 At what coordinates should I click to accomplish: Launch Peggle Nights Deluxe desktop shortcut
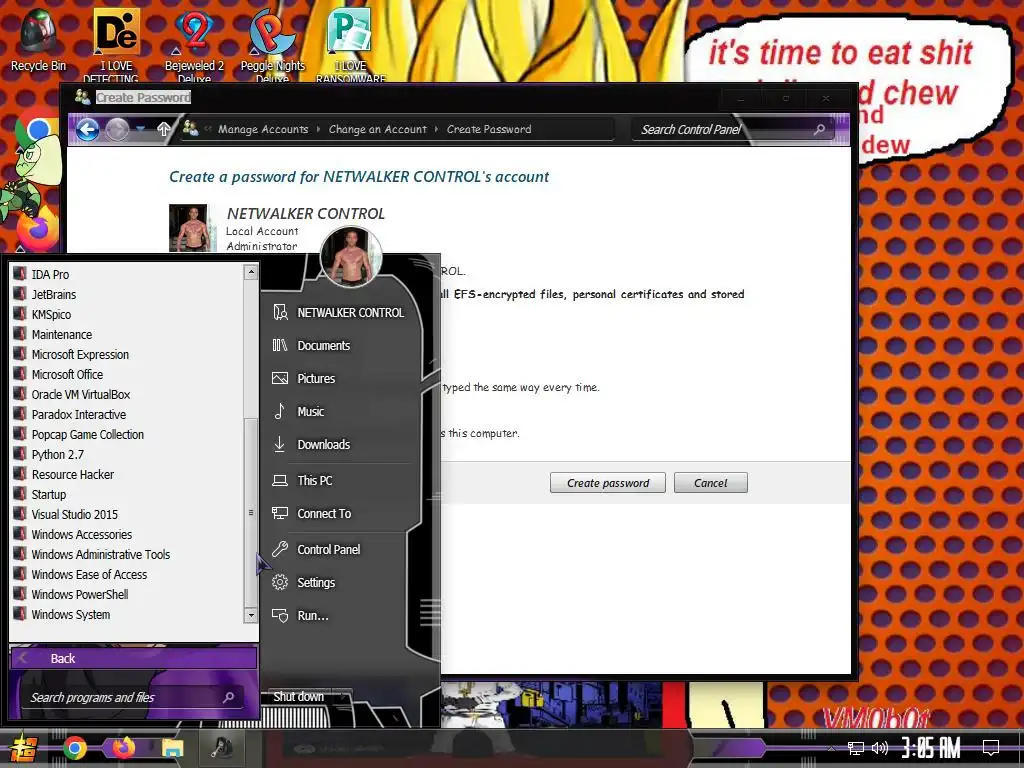[272, 43]
